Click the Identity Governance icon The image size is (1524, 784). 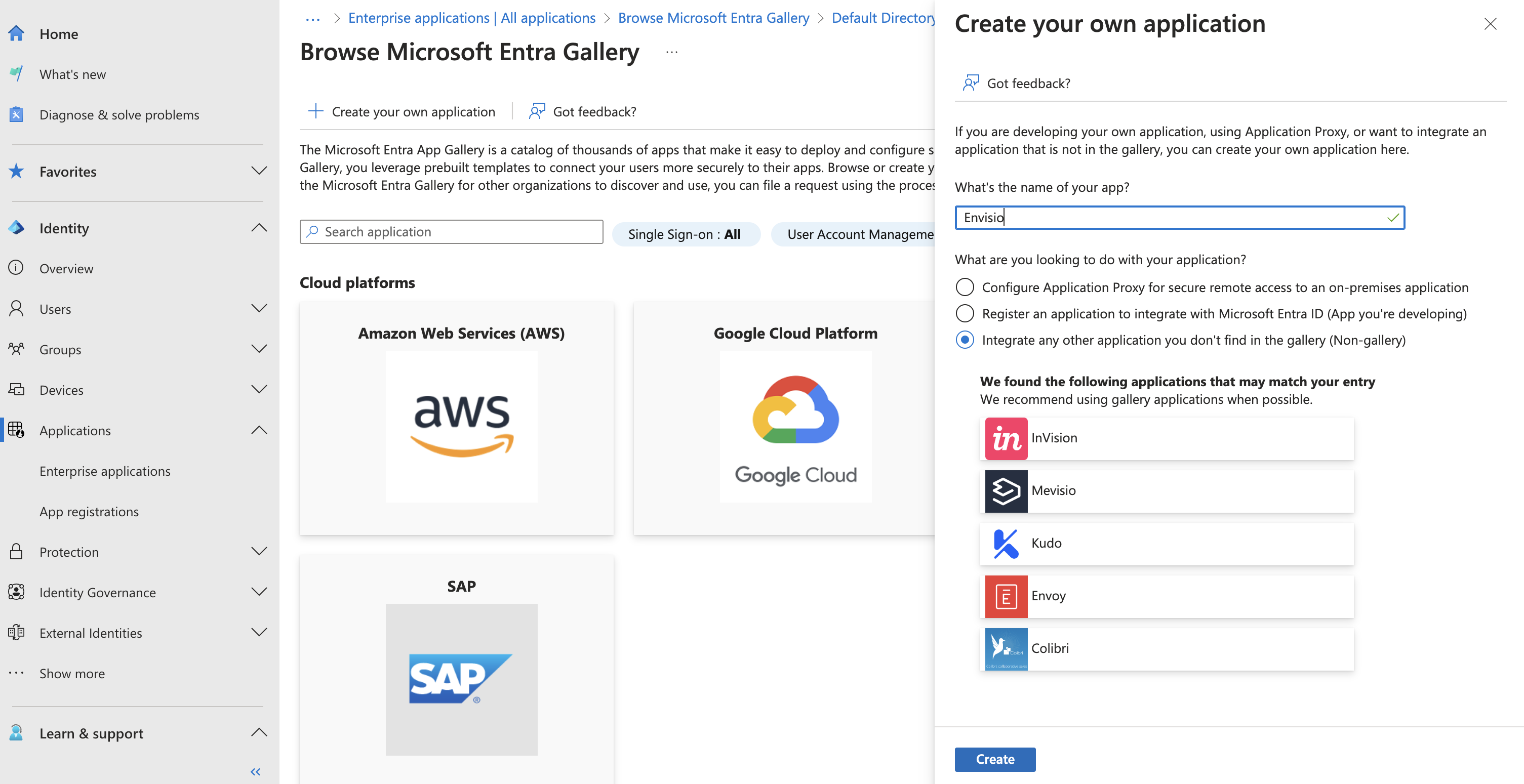pyautogui.click(x=17, y=592)
